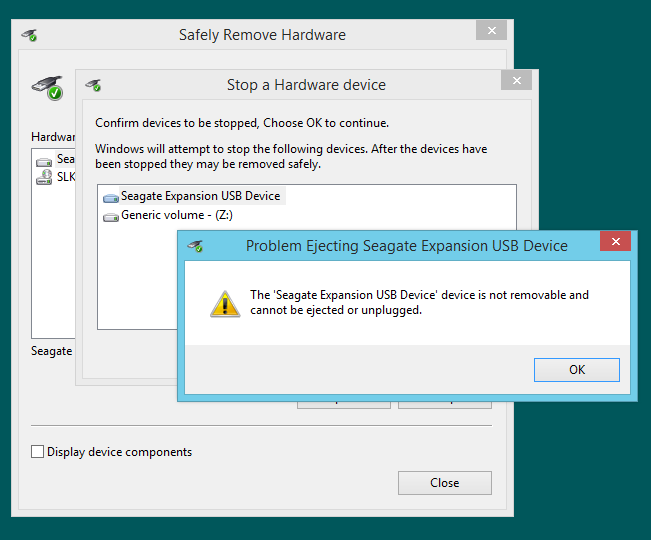Screen dimensions: 651x540
Task: Toggle Display device components checkbox
Action: click(x=37, y=452)
